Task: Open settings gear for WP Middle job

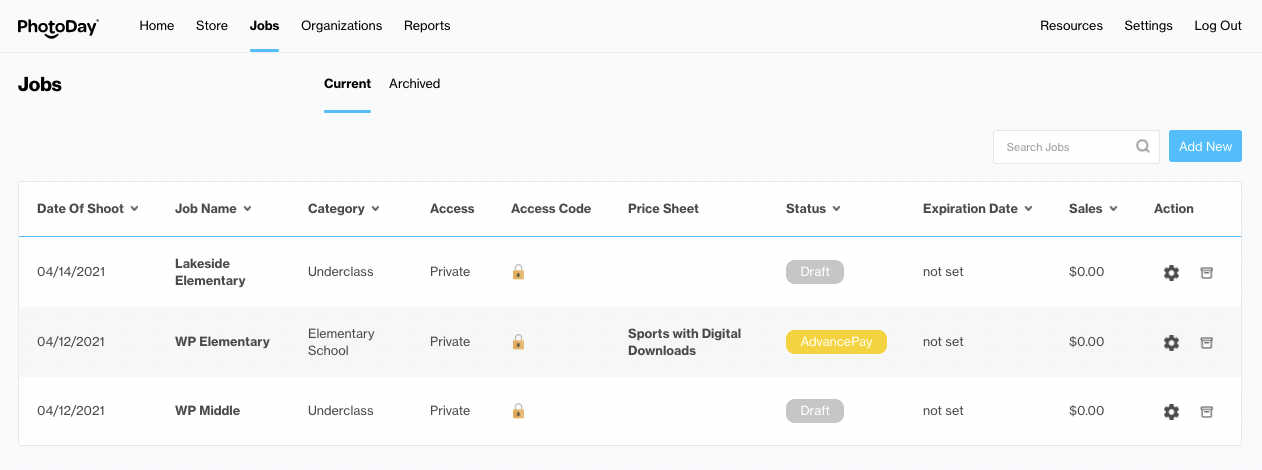Action: [1171, 411]
